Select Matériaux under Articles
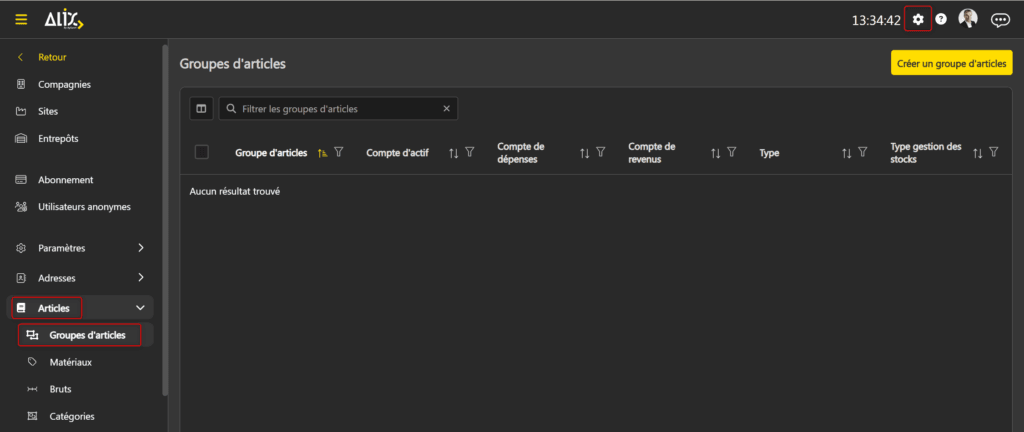Image resolution: width=1024 pixels, height=432 pixels. pos(70,362)
